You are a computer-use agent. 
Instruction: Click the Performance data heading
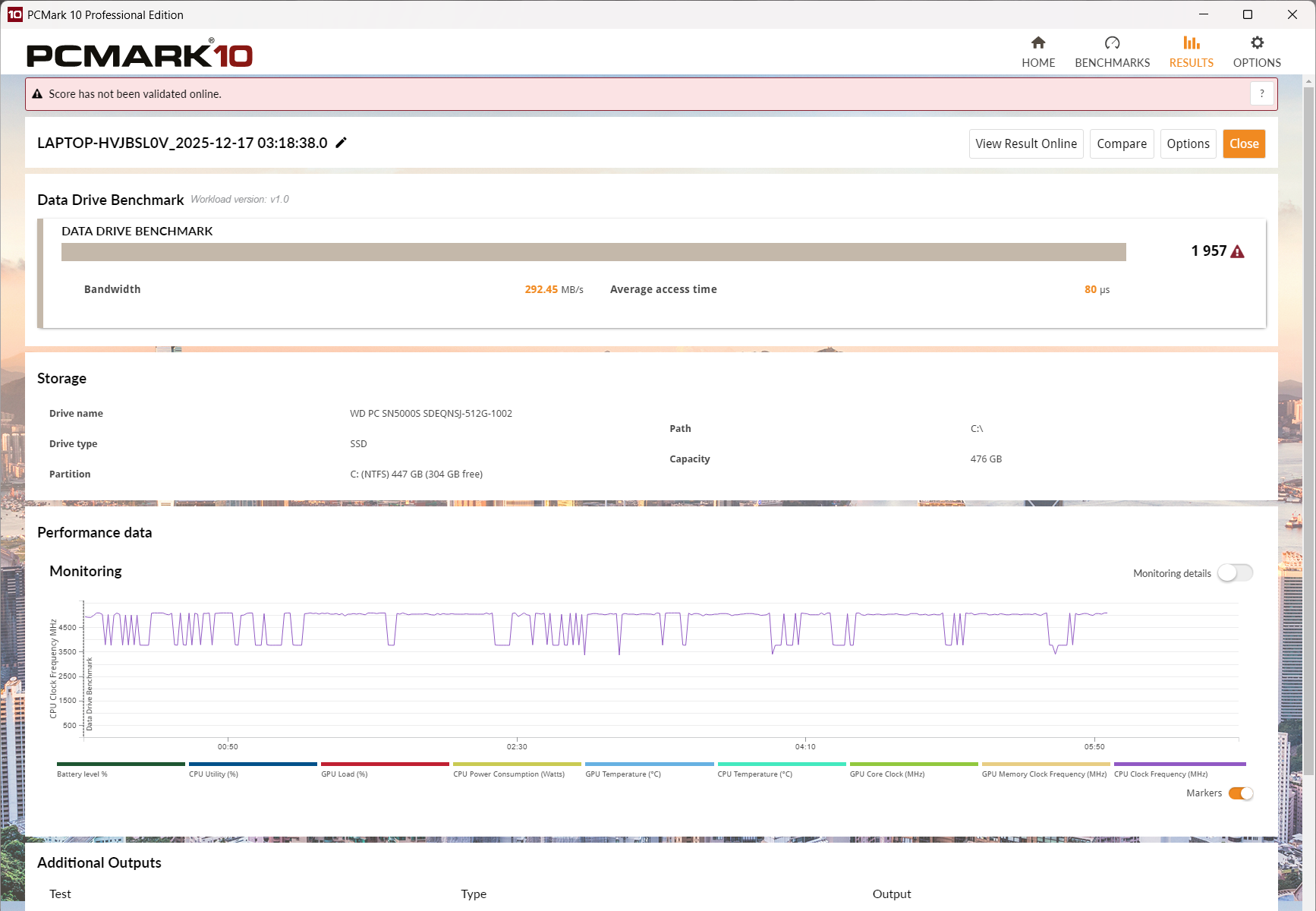click(x=95, y=532)
